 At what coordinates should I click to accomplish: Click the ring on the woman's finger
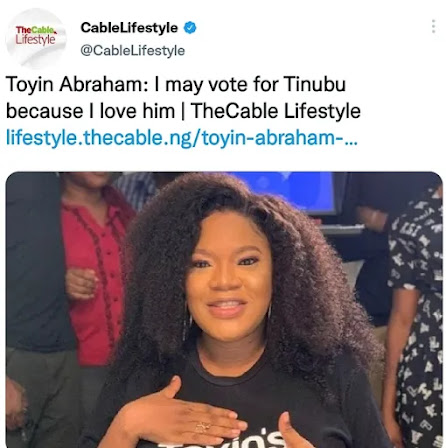click(203, 427)
